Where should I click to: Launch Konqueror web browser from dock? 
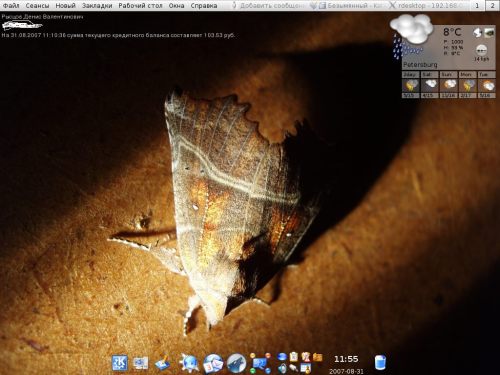point(189,363)
